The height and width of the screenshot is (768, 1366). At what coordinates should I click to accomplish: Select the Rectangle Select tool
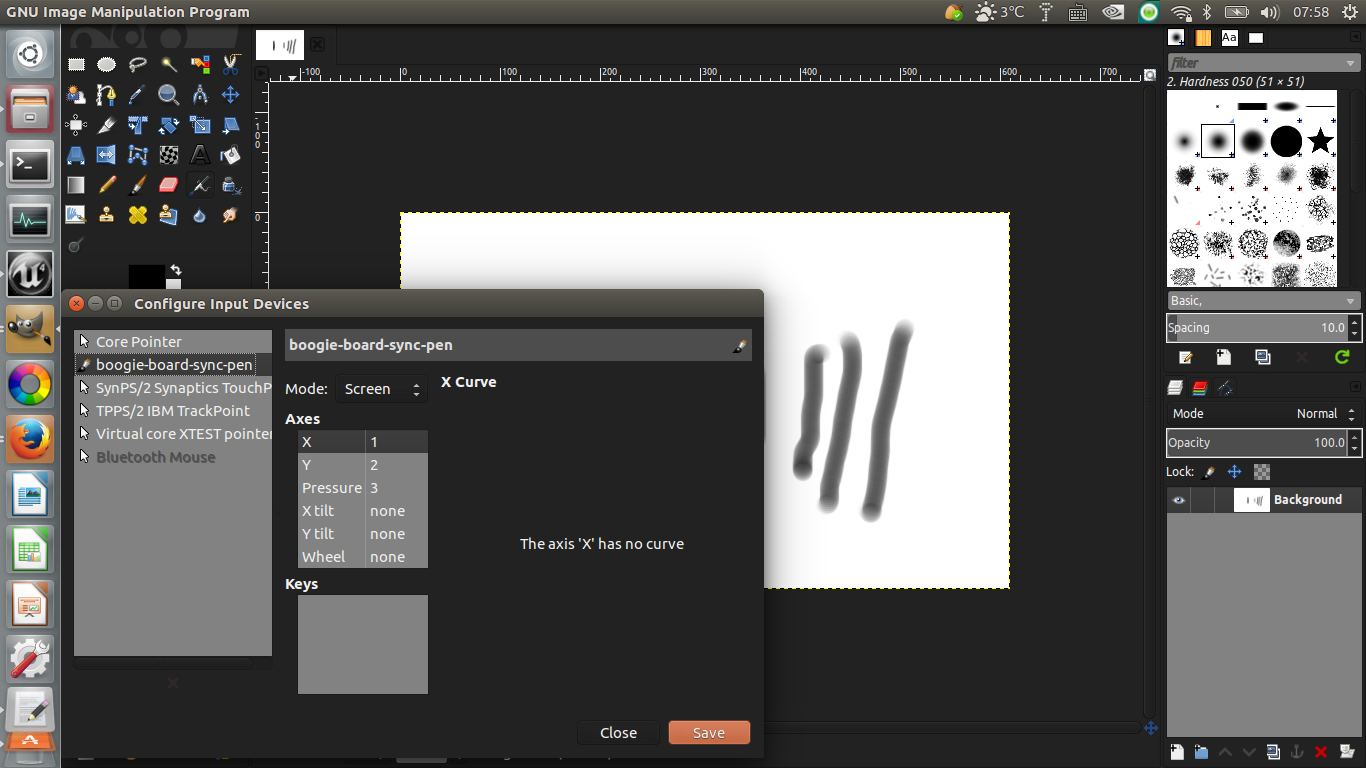tap(76, 65)
